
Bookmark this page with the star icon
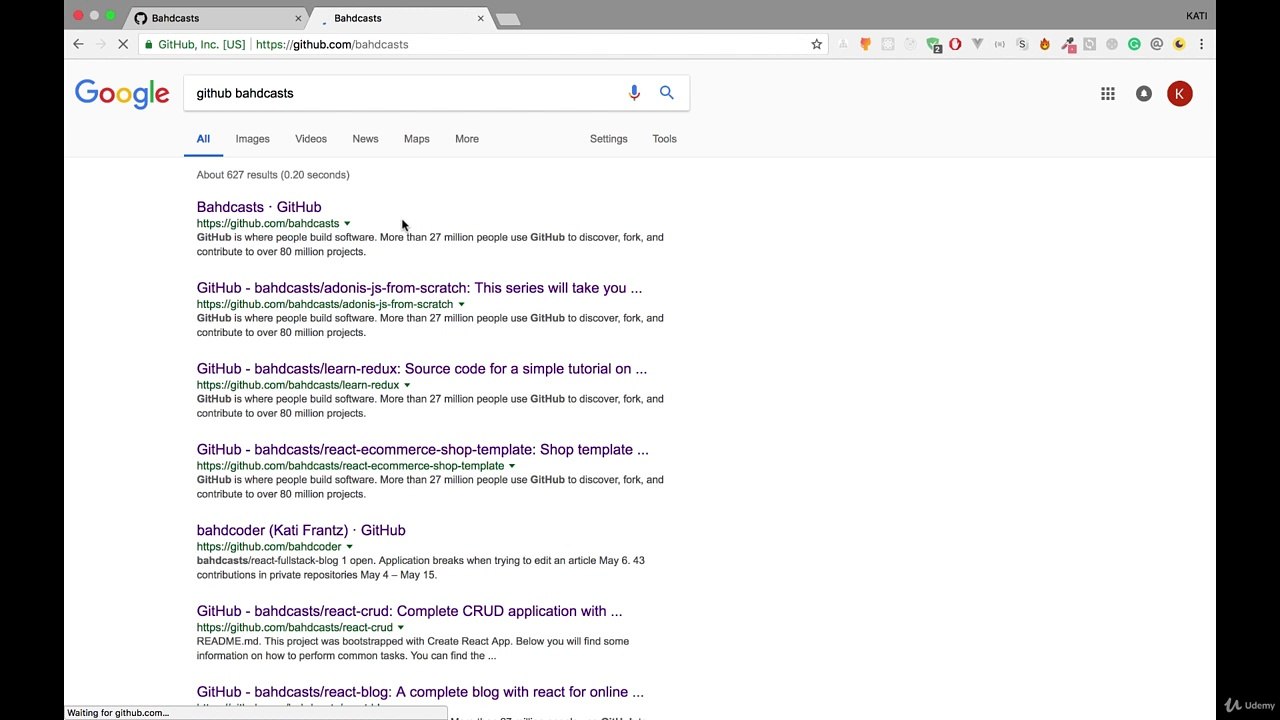[x=816, y=44]
